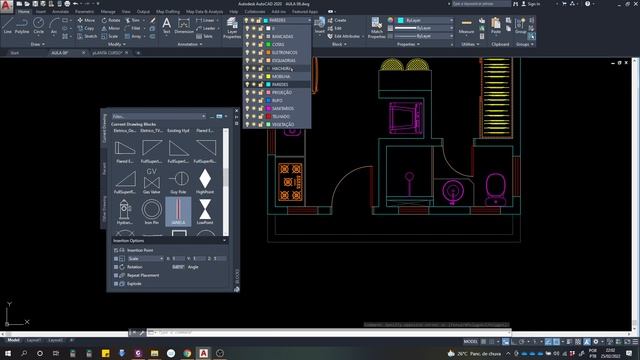
Task: Check the Rotation checkbox
Action: click(x=116, y=267)
